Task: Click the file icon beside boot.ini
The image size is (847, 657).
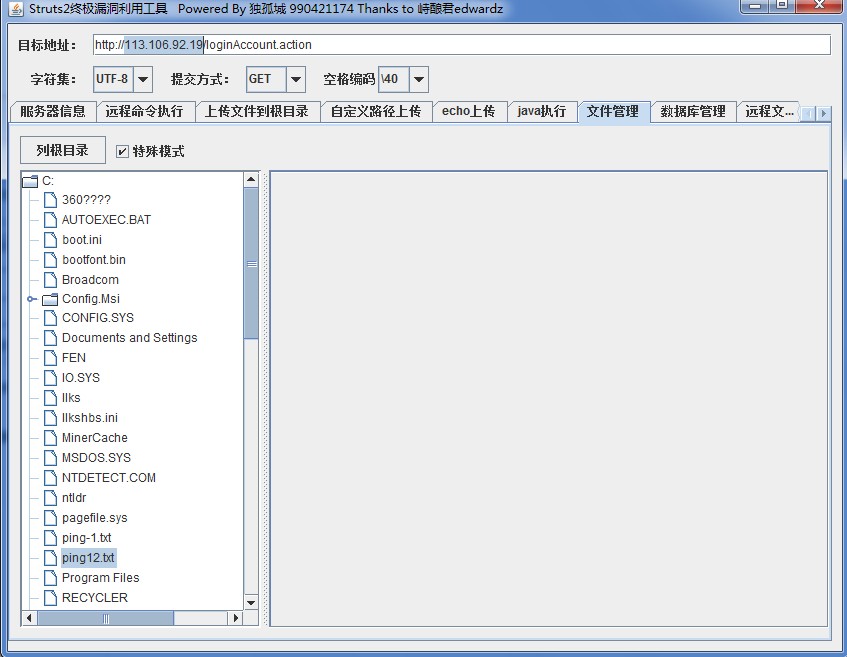Action: [x=50, y=240]
